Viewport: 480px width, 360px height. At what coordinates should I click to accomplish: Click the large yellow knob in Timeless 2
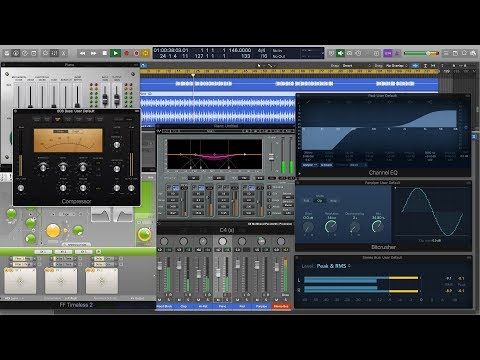[x=53, y=231]
